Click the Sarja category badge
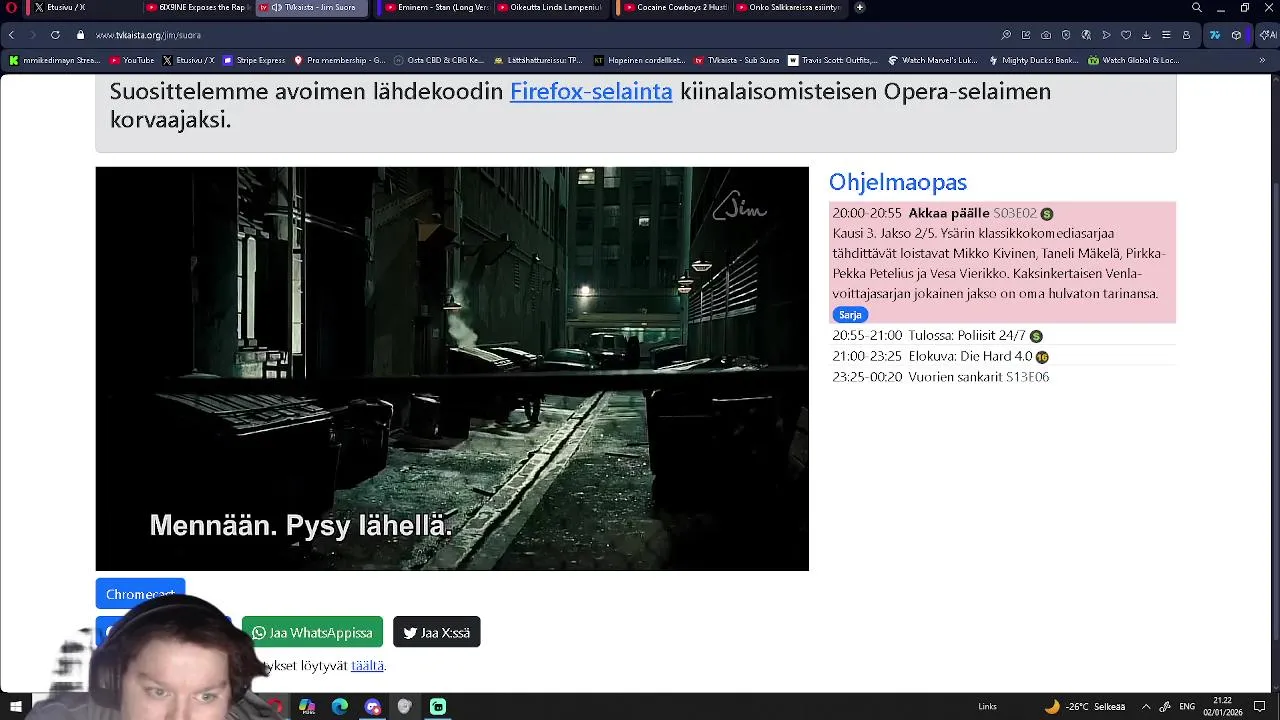The image size is (1280, 720). pyautogui.click(x=850, y=314)
